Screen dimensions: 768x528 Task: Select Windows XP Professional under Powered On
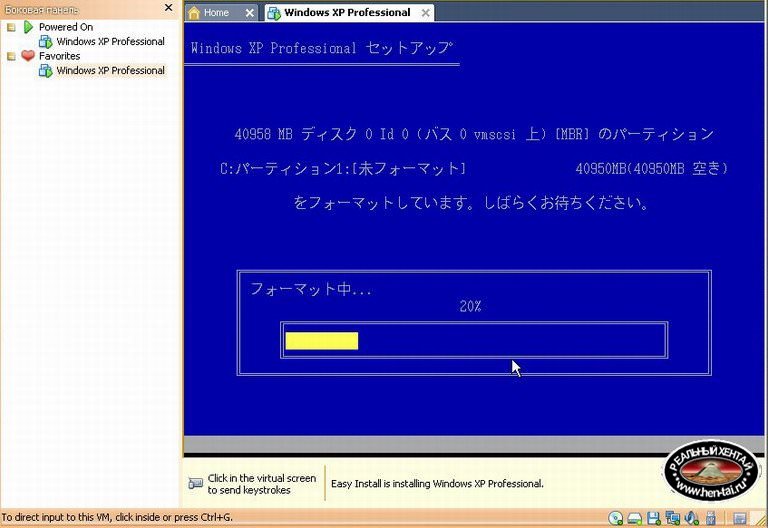(x=110, y=42)
